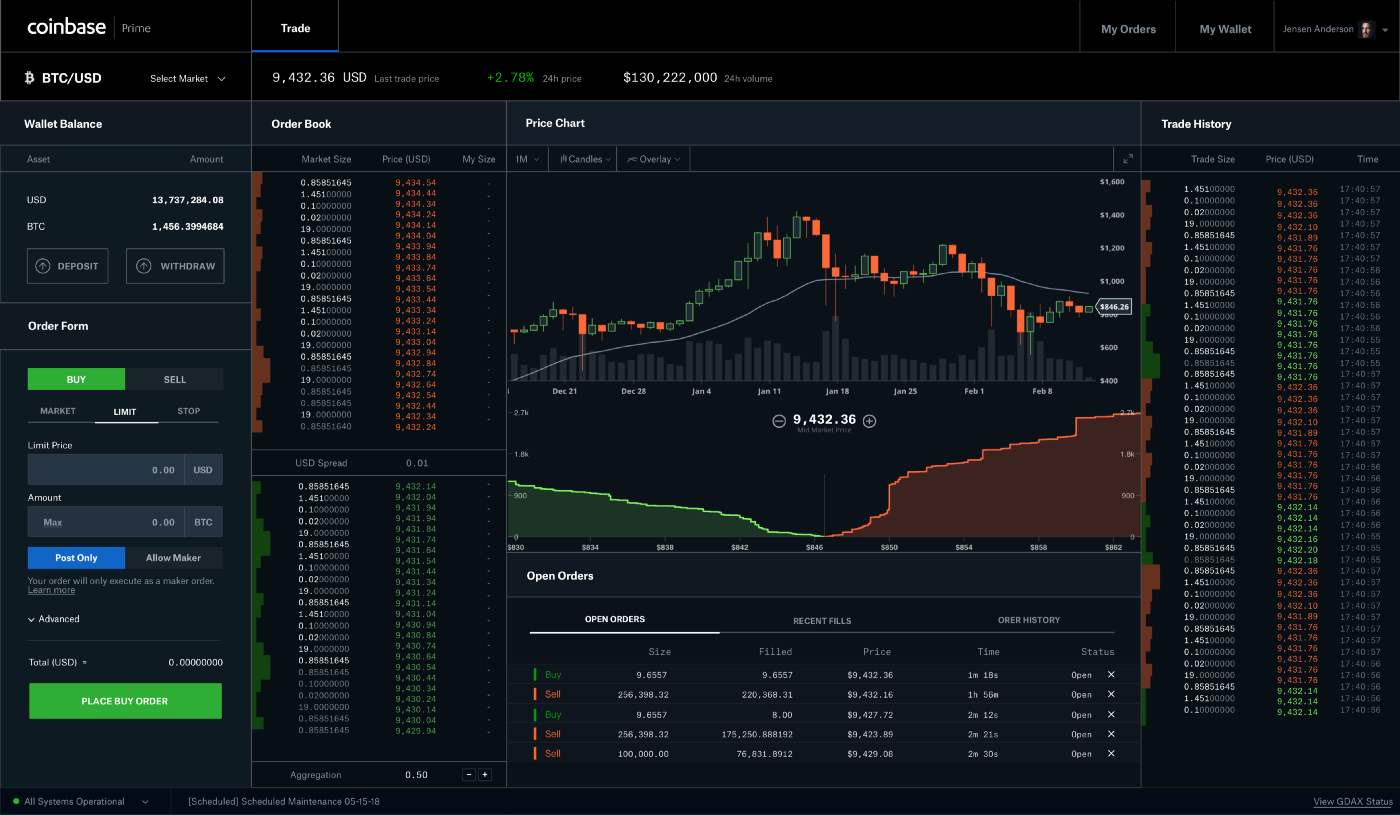
Task: Click the Bitcoin icon beside BTC/USD
Action: coord(28,76)
